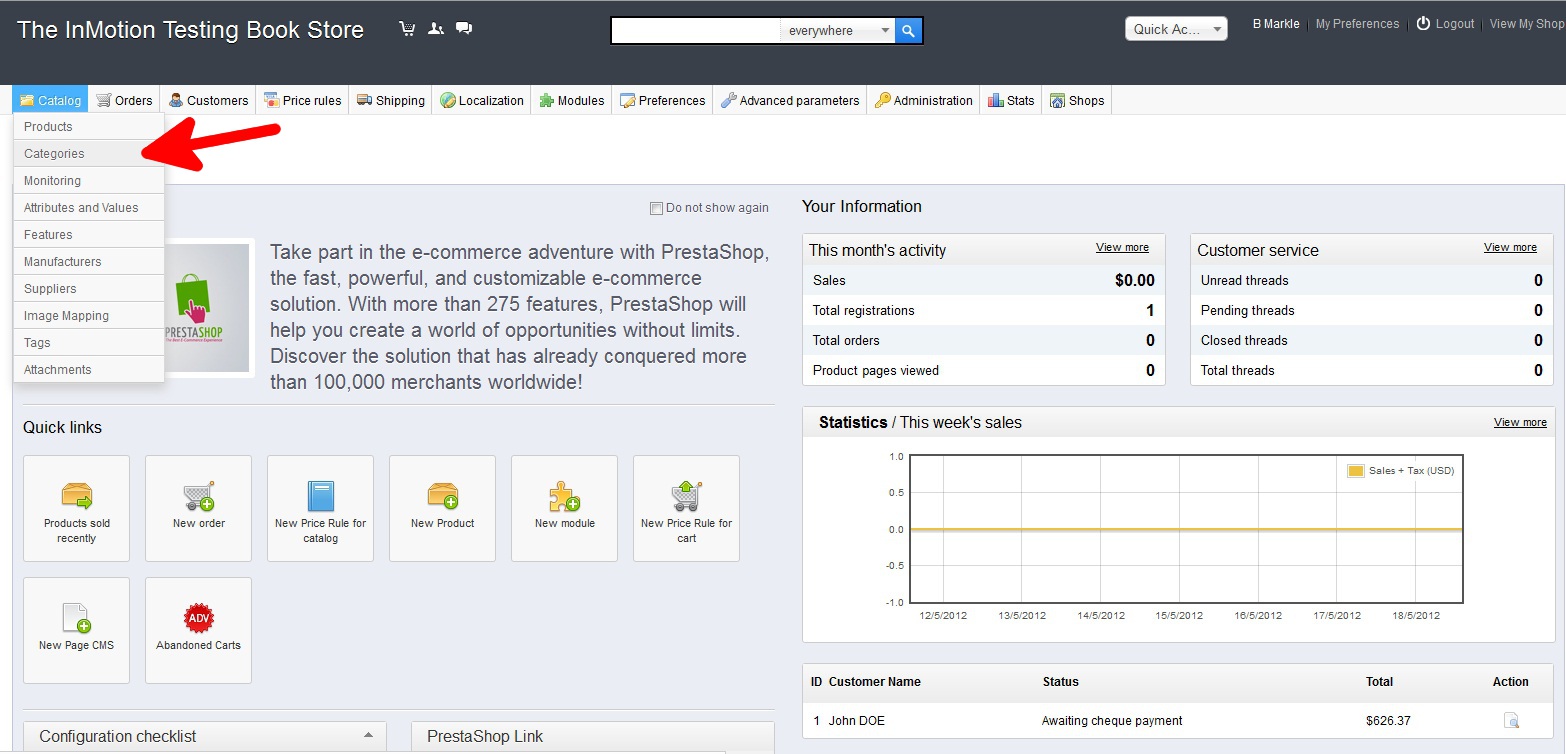Viewport: 1566px width, 754px height.
Task: Go to the Administration tab
Action: click(923, 100)
